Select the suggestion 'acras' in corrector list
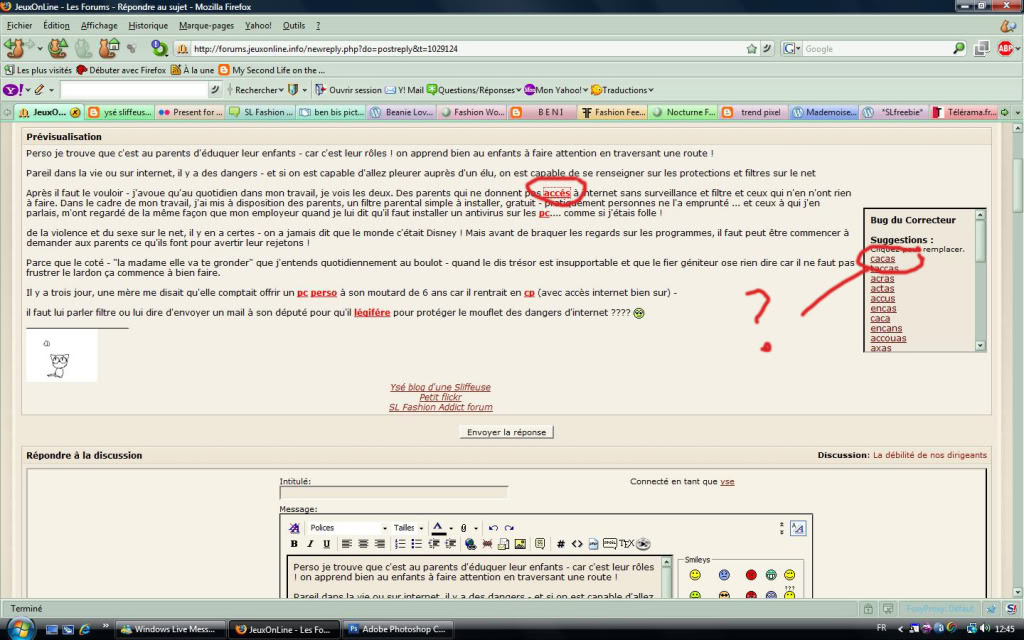 [x=882, y=279]
